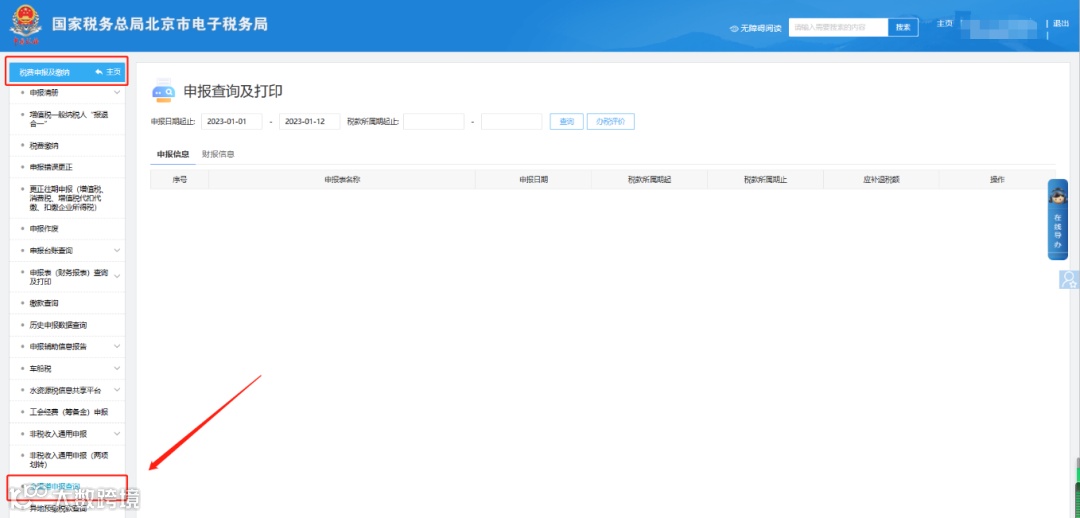
Task: Switch to the 财报信息 tab
Action: click(x=218, y=154)
